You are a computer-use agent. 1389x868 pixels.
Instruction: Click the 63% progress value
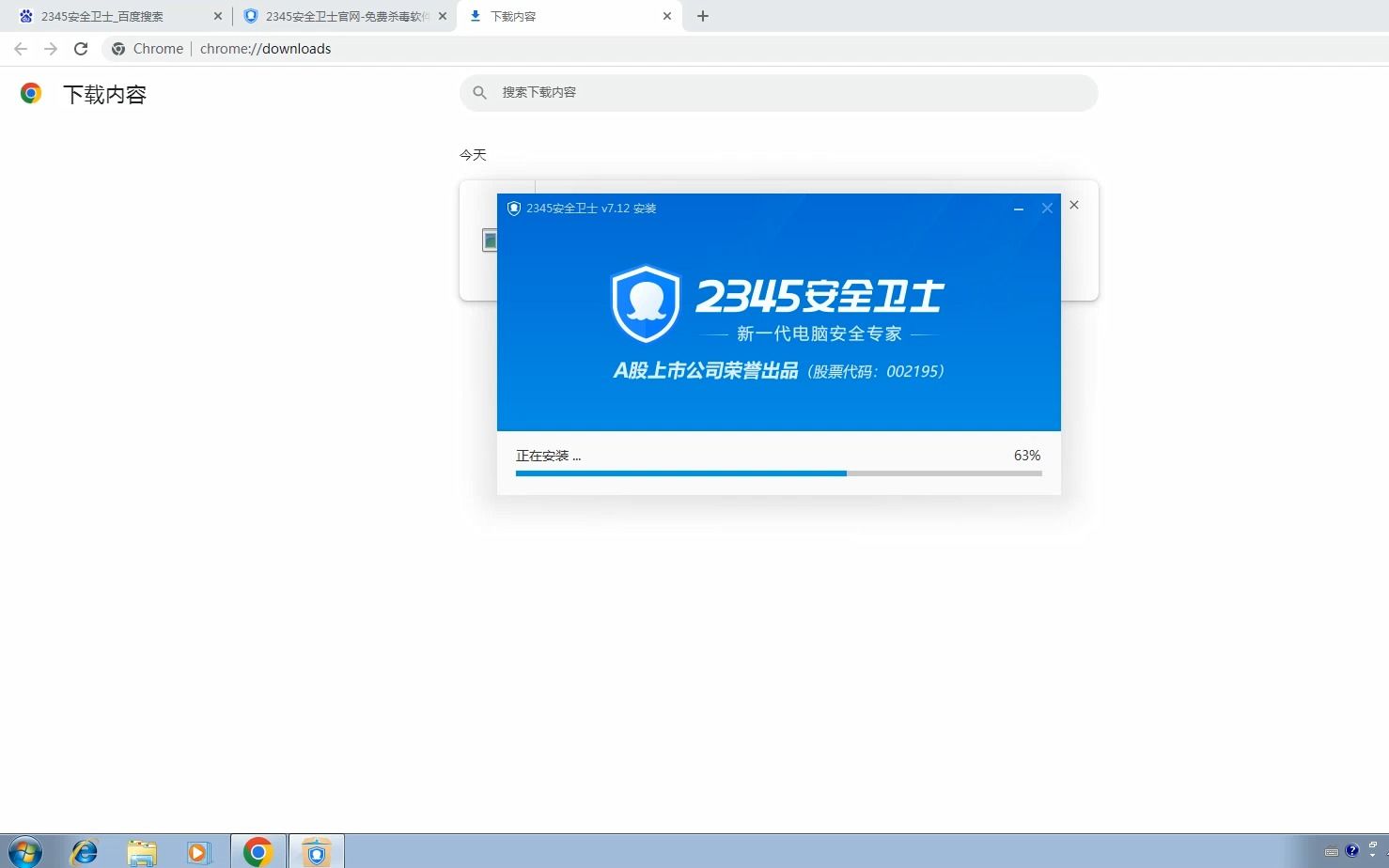[1027, 455]
